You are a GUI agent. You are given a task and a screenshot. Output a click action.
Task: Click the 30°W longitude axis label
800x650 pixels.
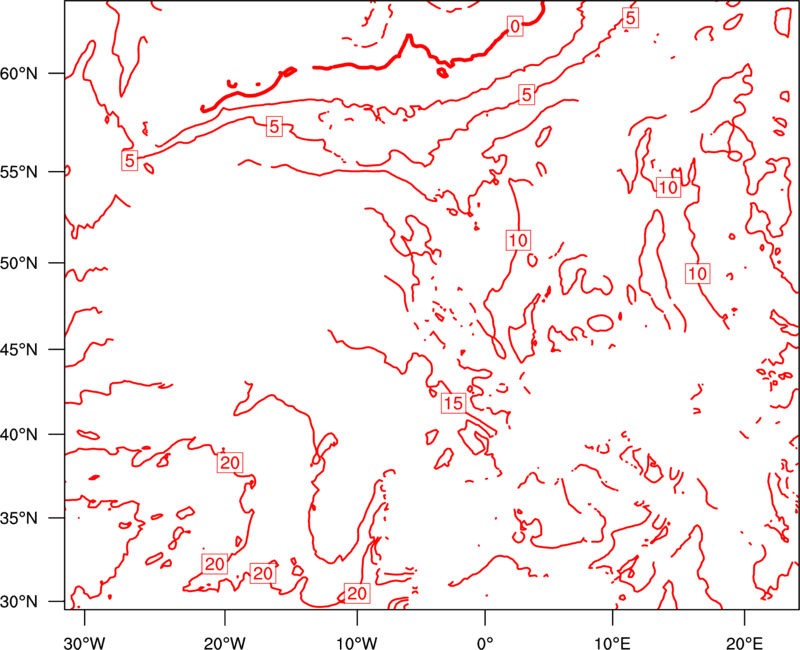85,642
